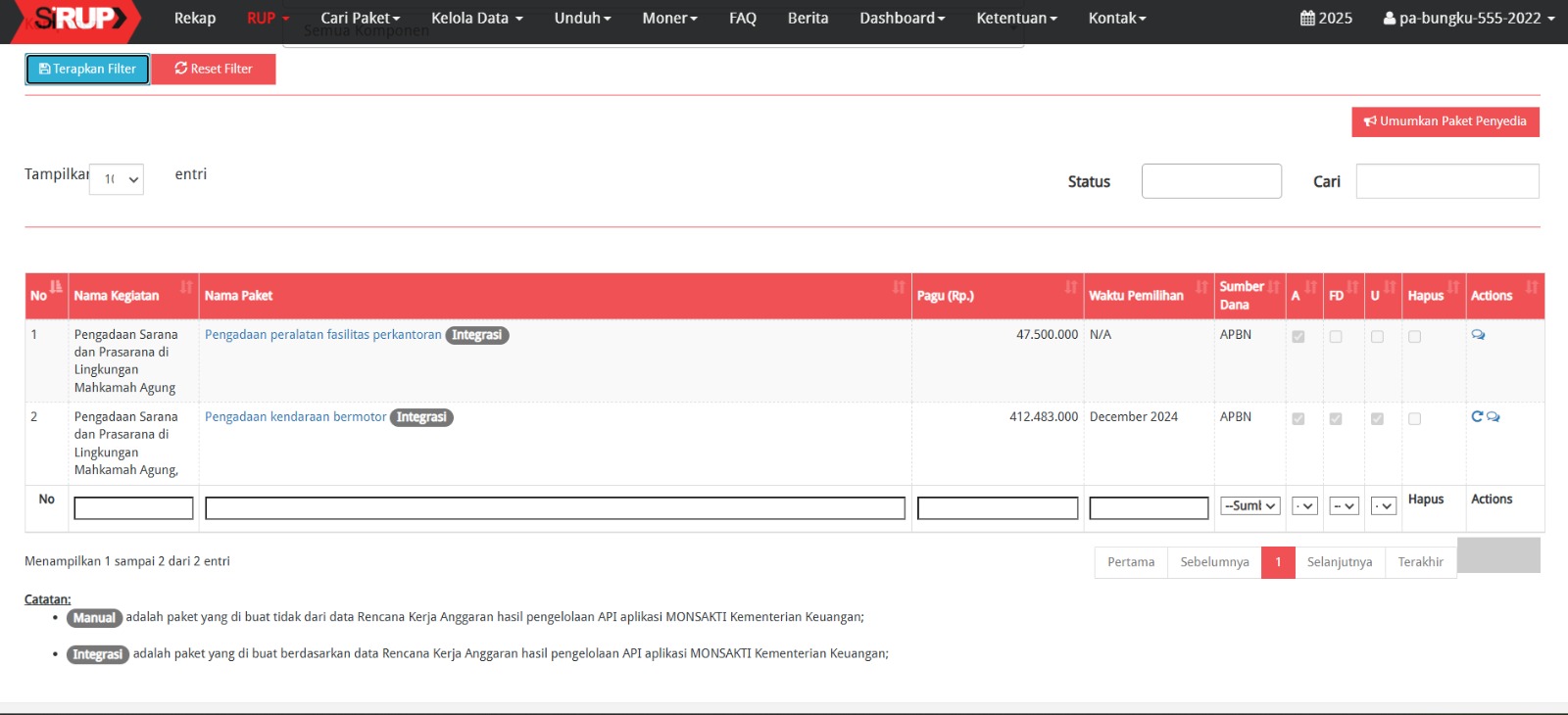1568x715 pixels.
Task: Open the Tampilkan entries count dropdown
Action: pyautogui.click(x=117, y=179)
